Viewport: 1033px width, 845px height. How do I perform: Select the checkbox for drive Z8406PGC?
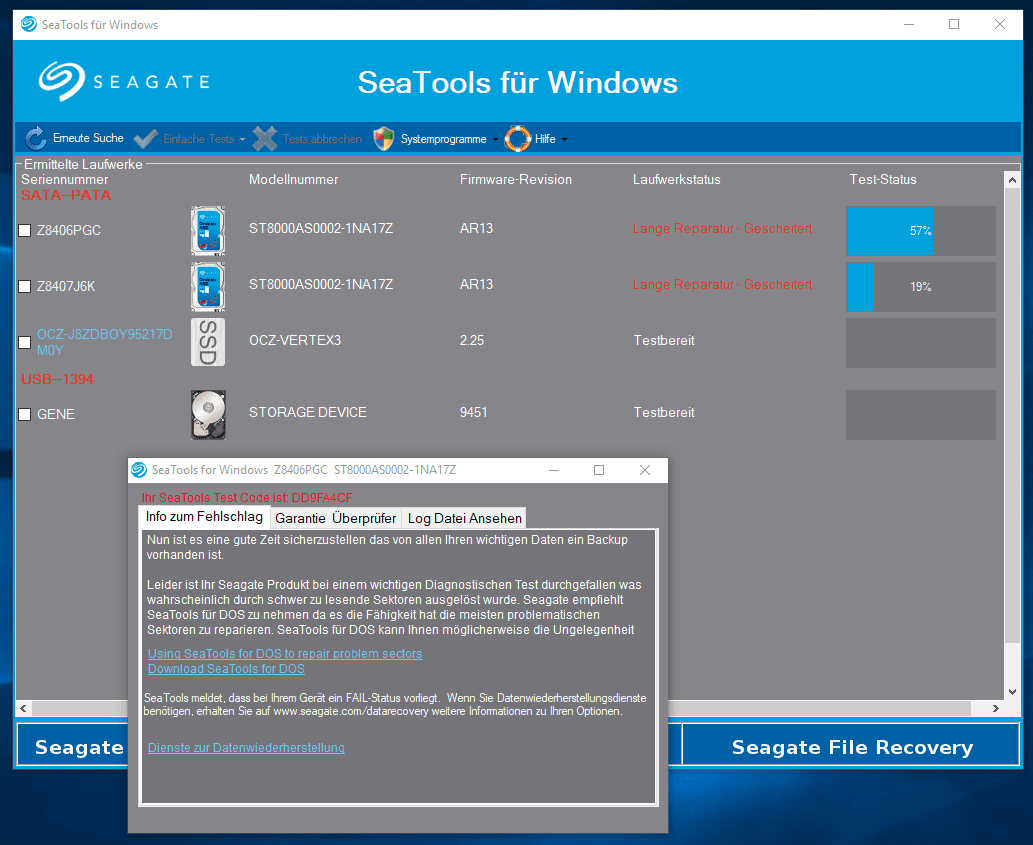(24, 231)
